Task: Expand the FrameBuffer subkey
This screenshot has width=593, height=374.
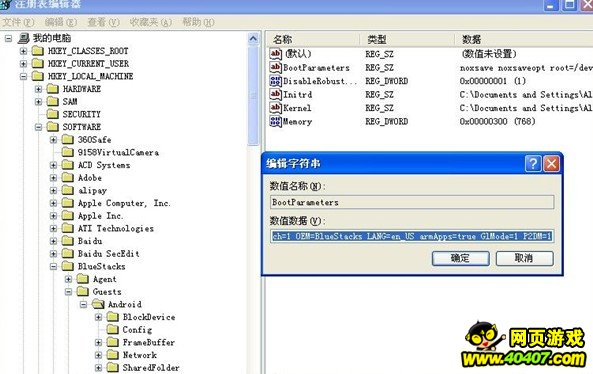Action: (98, 342)
